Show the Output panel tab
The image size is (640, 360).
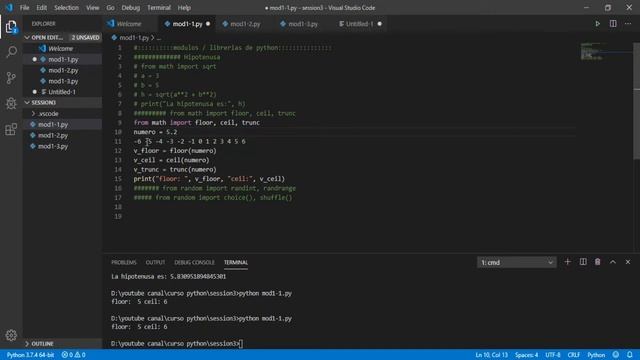click(156, 262)
